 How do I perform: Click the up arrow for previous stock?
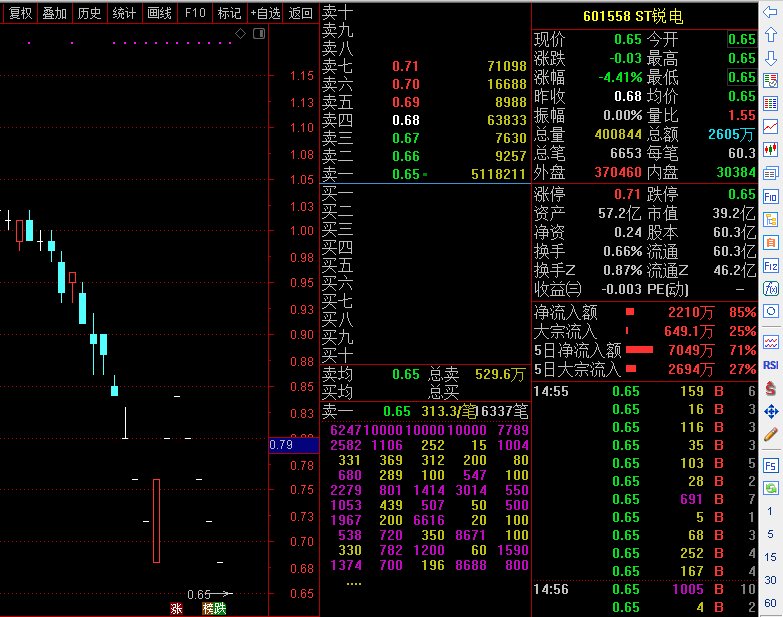tap(771, 35)
